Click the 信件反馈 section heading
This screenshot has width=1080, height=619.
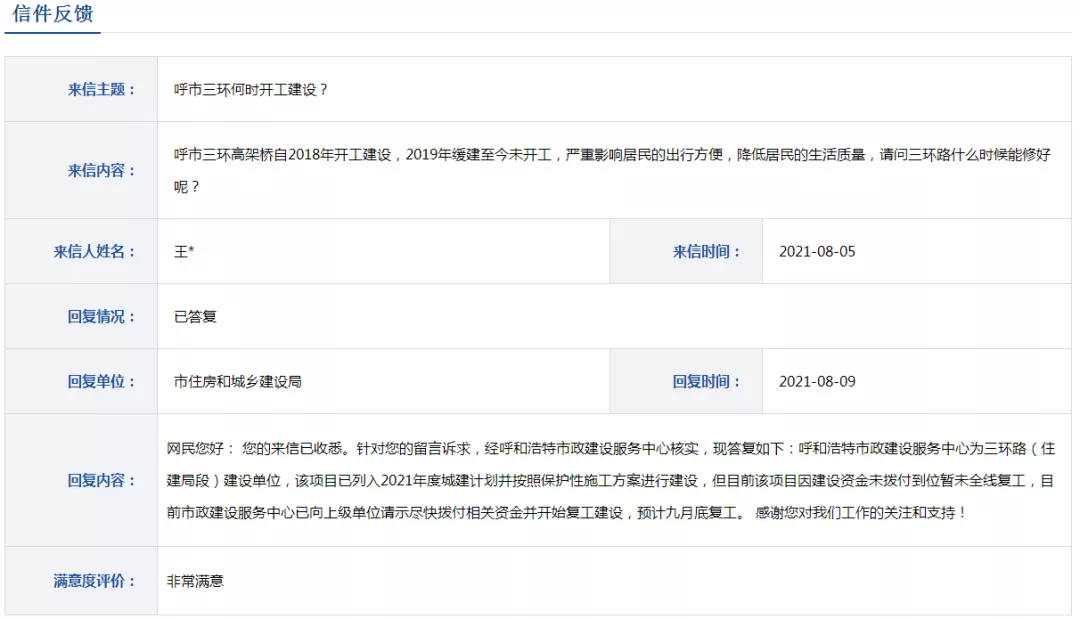[x=52, y=15]
